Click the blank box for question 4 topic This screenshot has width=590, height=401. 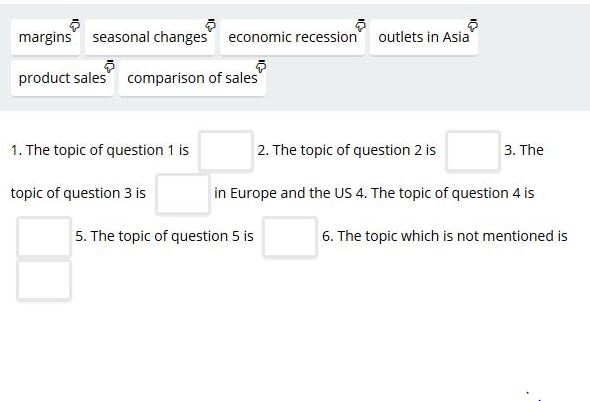pyautogui.click(x=44, y=237)
